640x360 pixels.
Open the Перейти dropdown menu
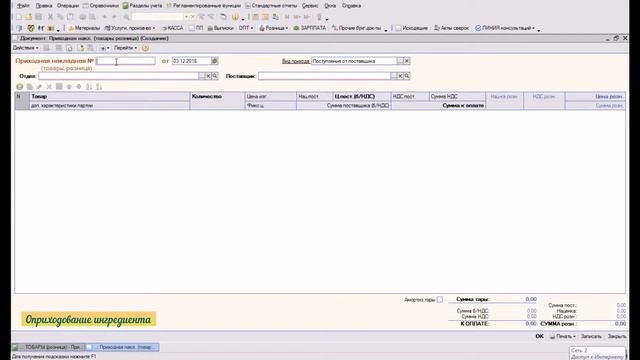(125, 48)
